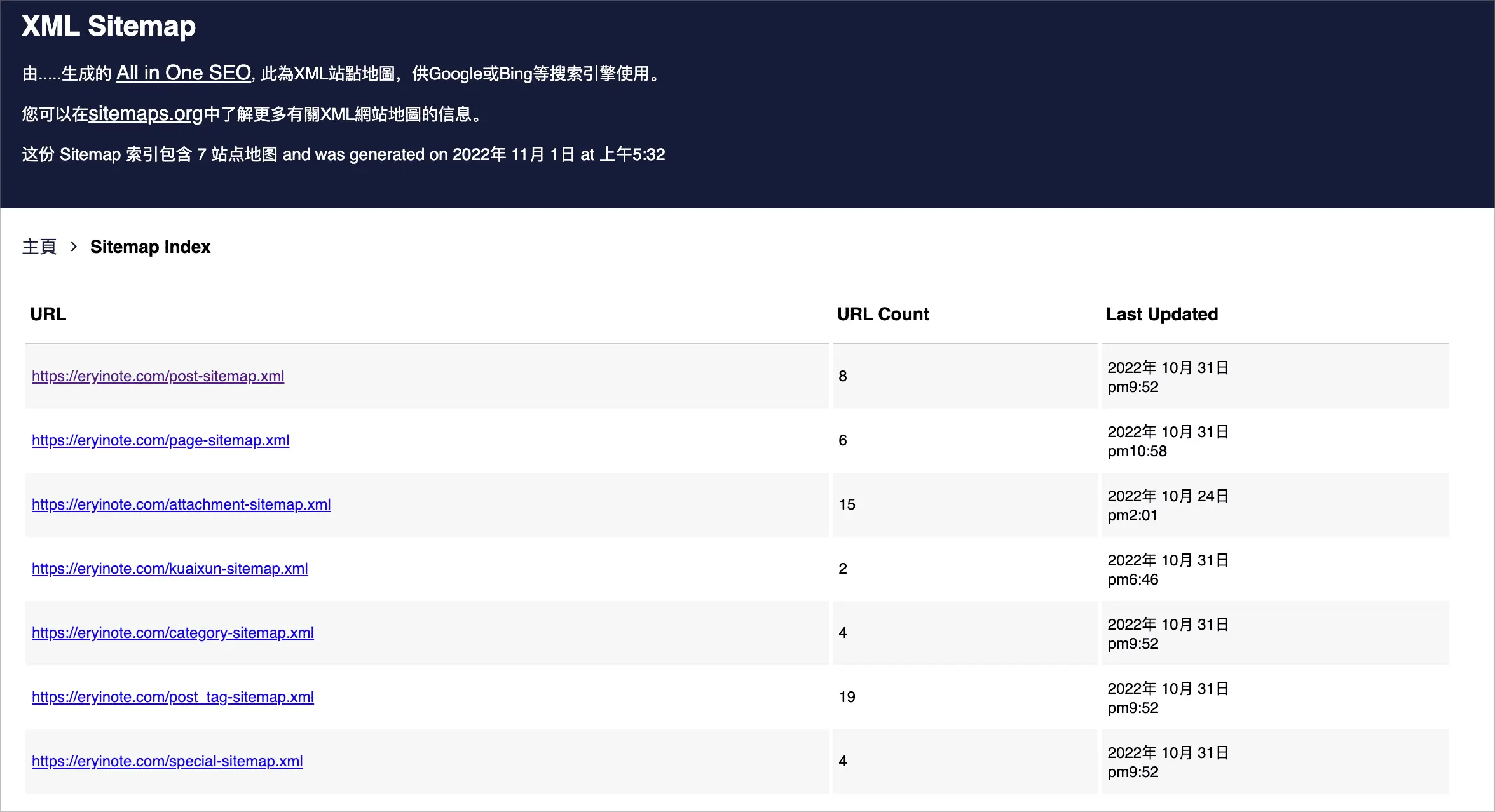Open the post_tag-sitemap.xml link
1495x812 pixels.
pos(173,697)
